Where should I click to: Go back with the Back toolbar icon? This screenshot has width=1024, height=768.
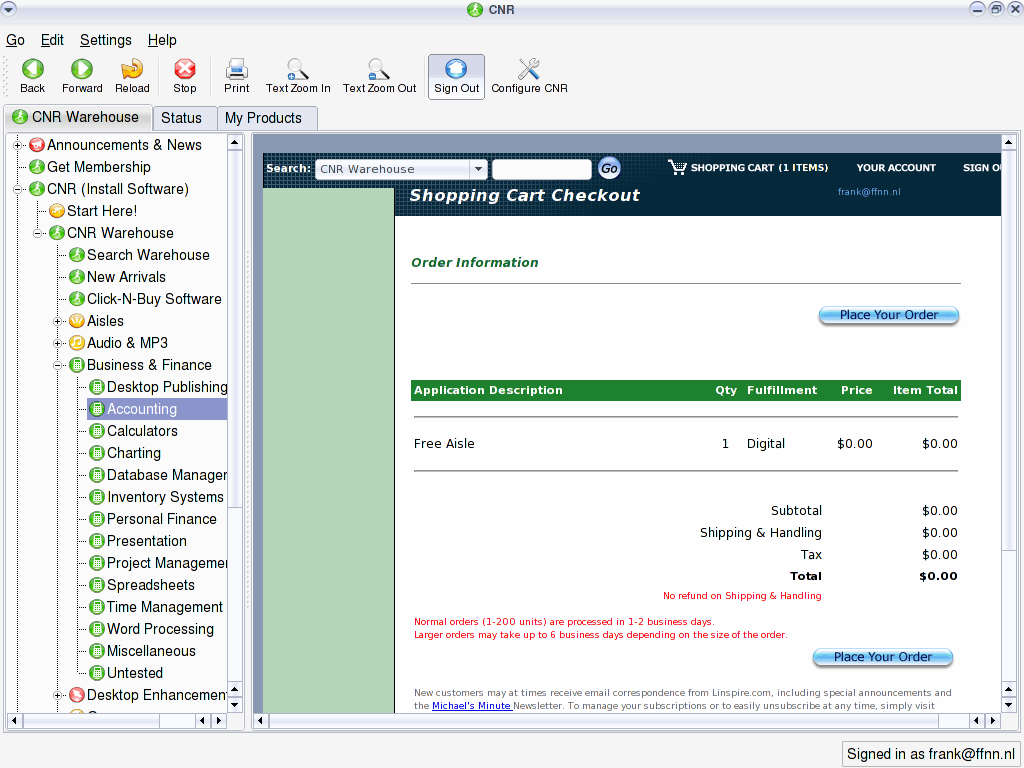coord(33,69)
